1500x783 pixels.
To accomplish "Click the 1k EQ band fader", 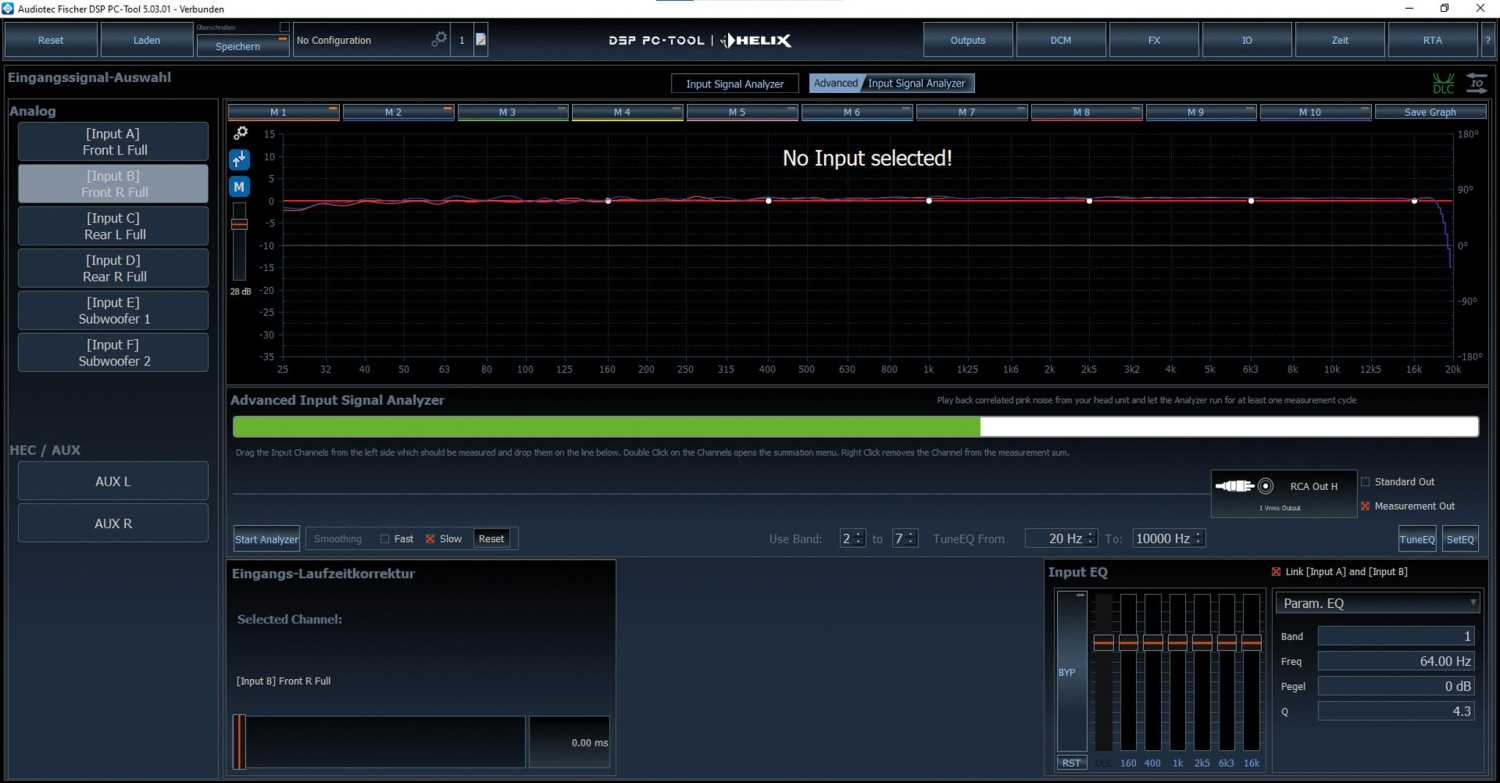I will click(1177, 643).
